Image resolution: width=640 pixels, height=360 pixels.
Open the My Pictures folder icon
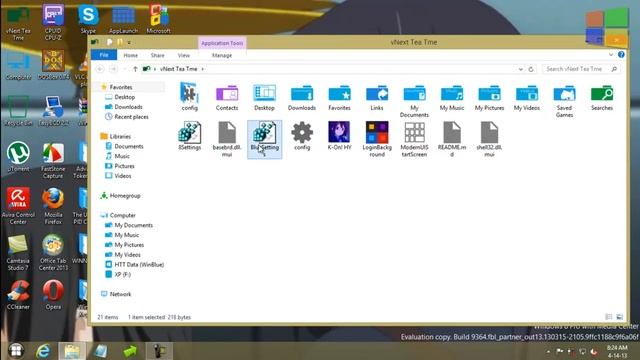489,97
